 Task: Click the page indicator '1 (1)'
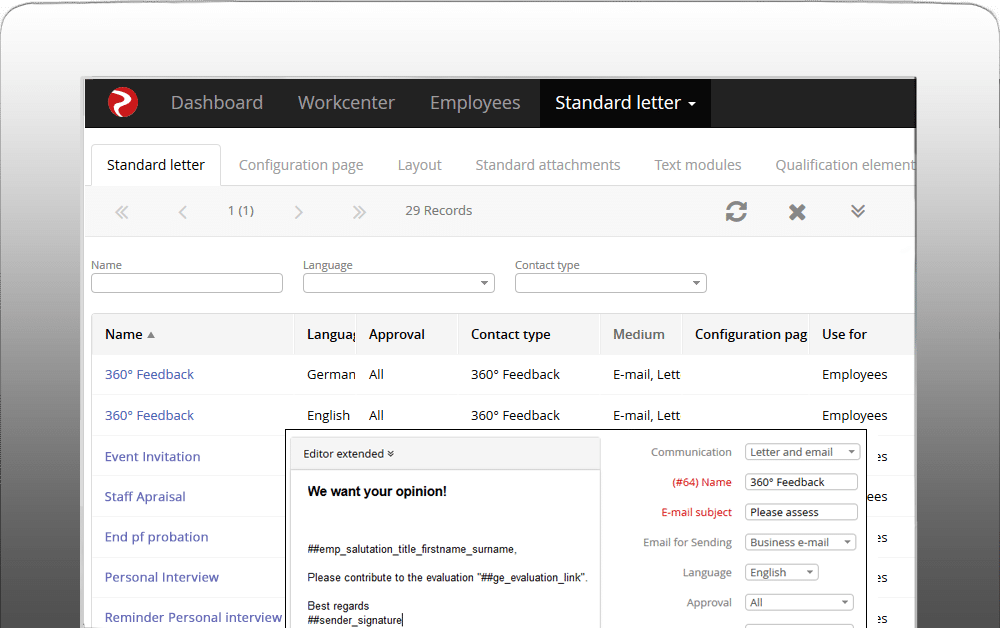pyautogui.click(x=241, y=211)
